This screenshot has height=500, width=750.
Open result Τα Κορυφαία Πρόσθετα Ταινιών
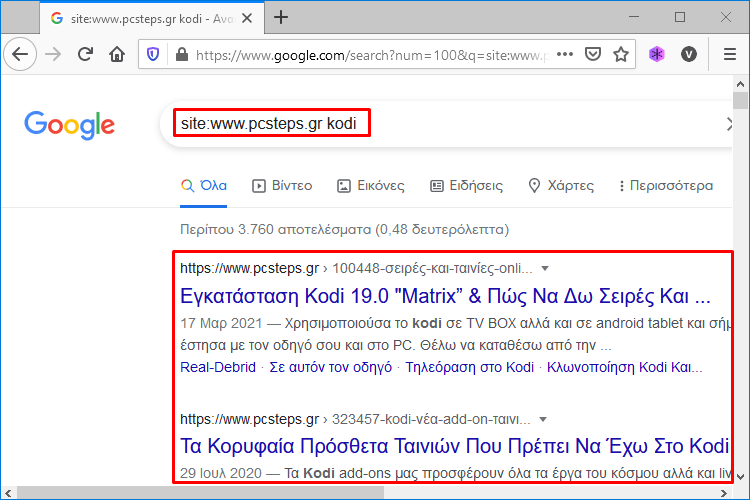[x=454, y=446]
